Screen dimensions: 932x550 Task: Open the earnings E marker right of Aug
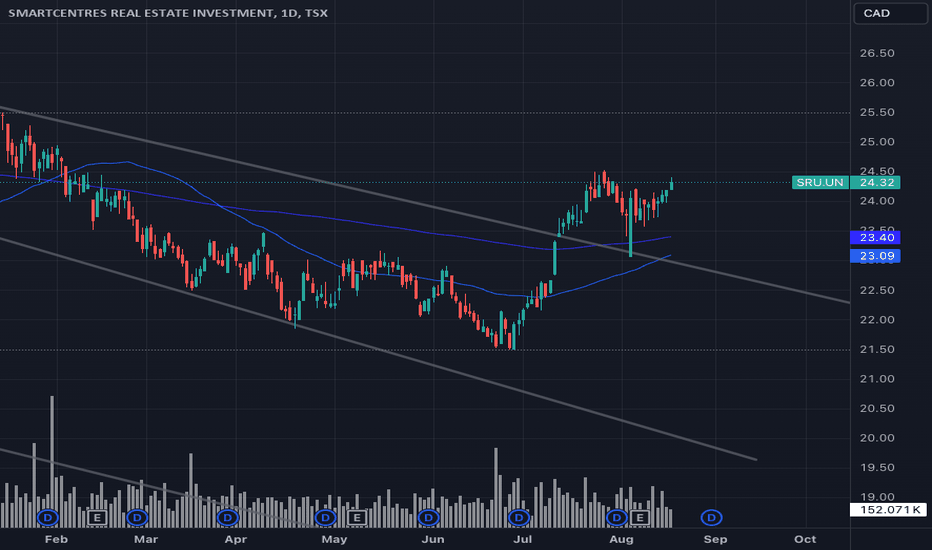pyautogui.click(x=640, y=518)
